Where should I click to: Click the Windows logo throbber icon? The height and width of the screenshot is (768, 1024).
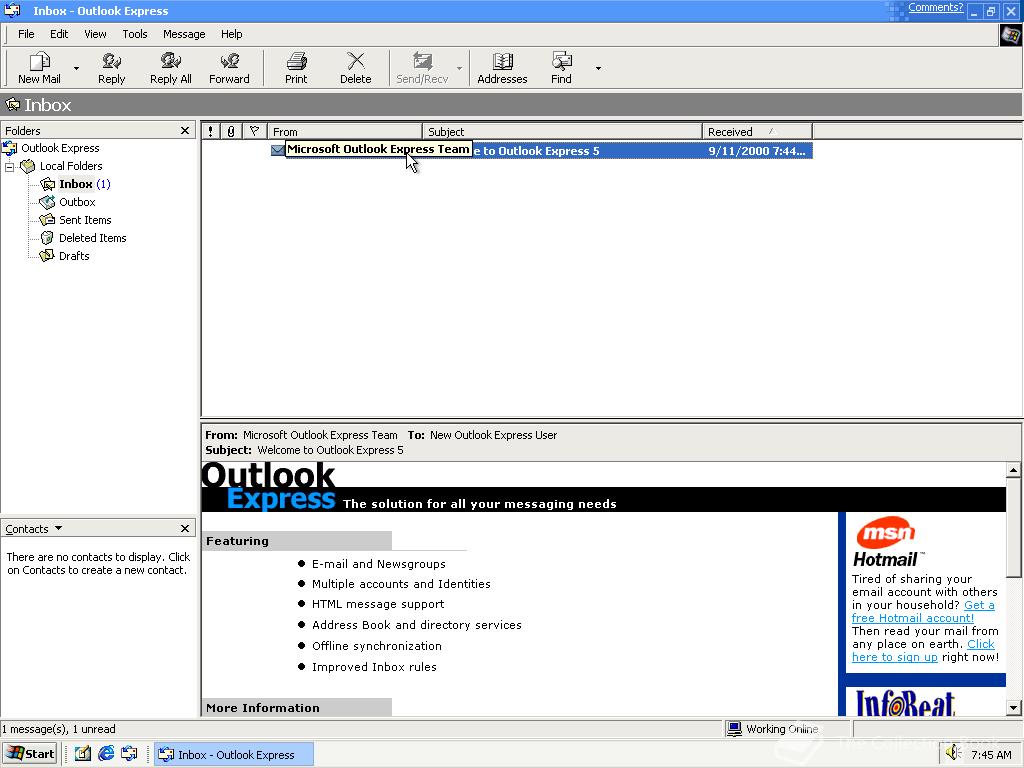(x=1011, y=34)
